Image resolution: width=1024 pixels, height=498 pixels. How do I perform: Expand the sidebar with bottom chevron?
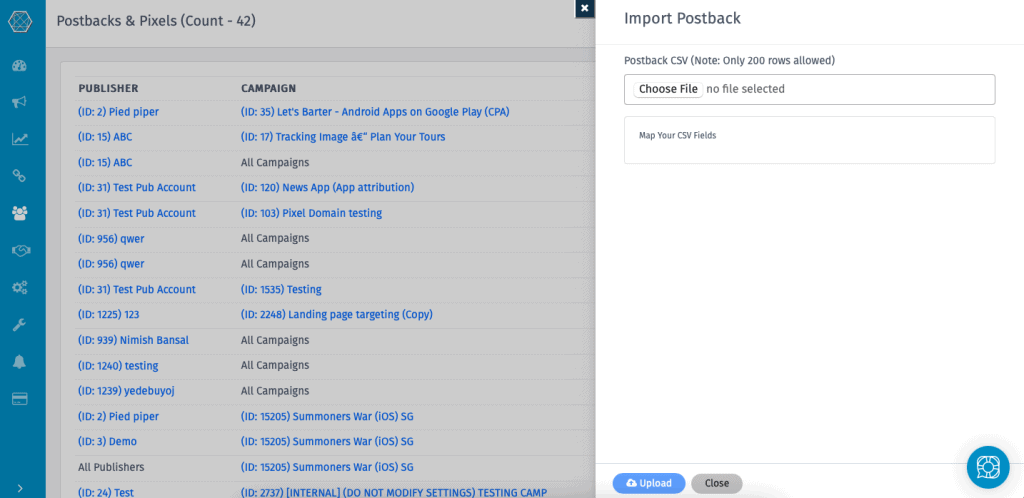point(20,488)
